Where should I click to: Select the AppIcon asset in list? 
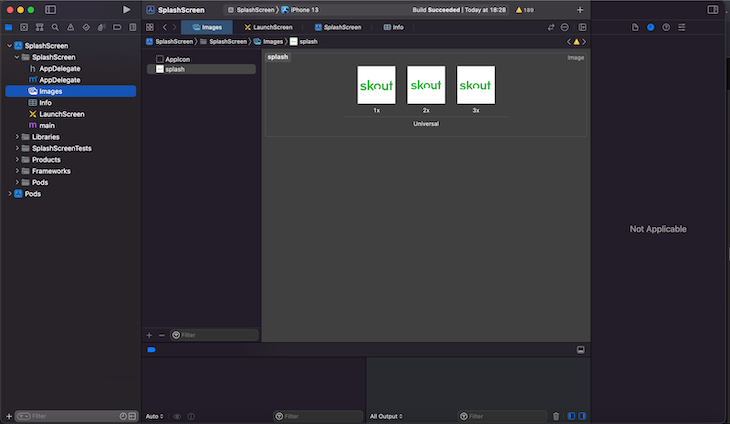point(177,60)
